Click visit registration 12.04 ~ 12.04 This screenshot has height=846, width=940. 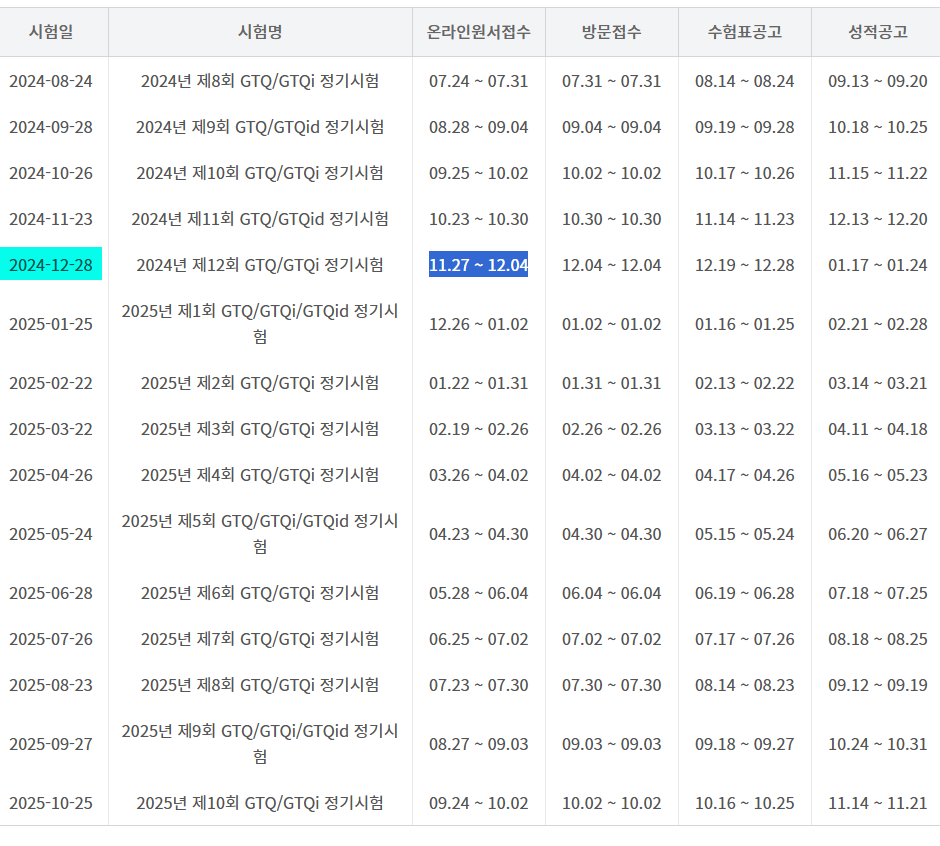[x=611, y=265]
